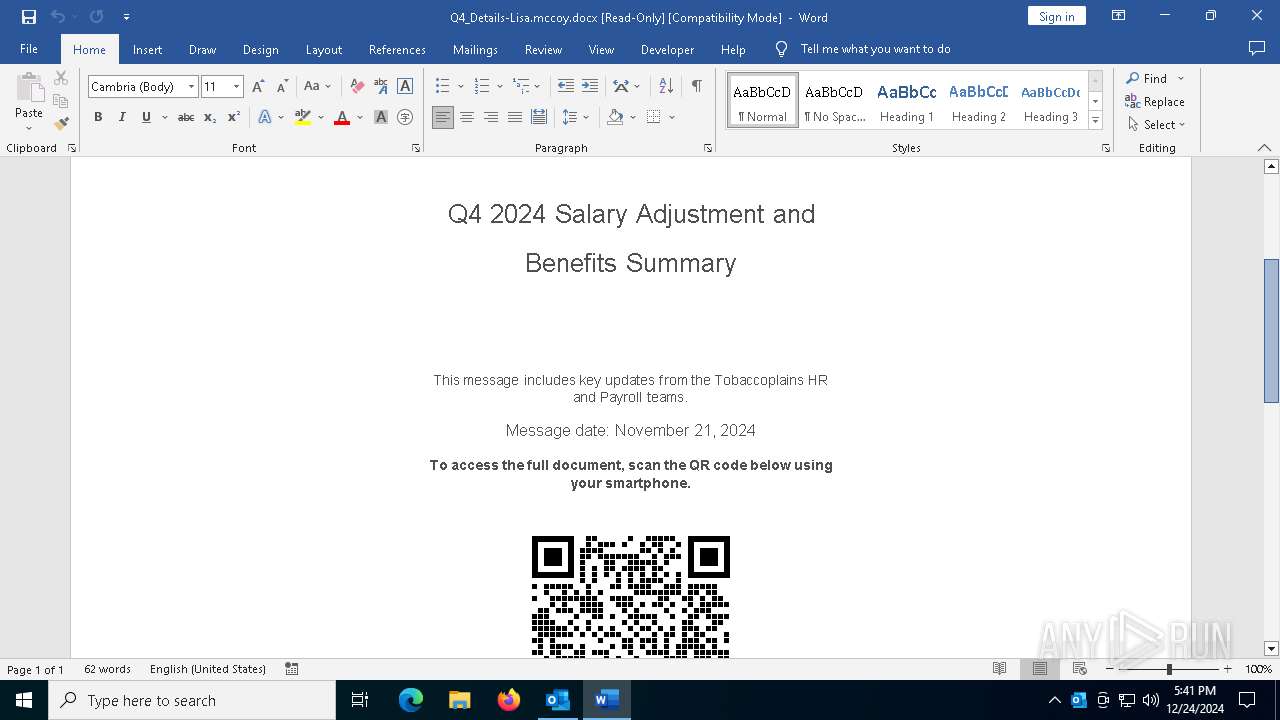The width and height of the screenshot is (1280, 720).
Task: Toggle Italic formatting
Action: tap(122, 117)
